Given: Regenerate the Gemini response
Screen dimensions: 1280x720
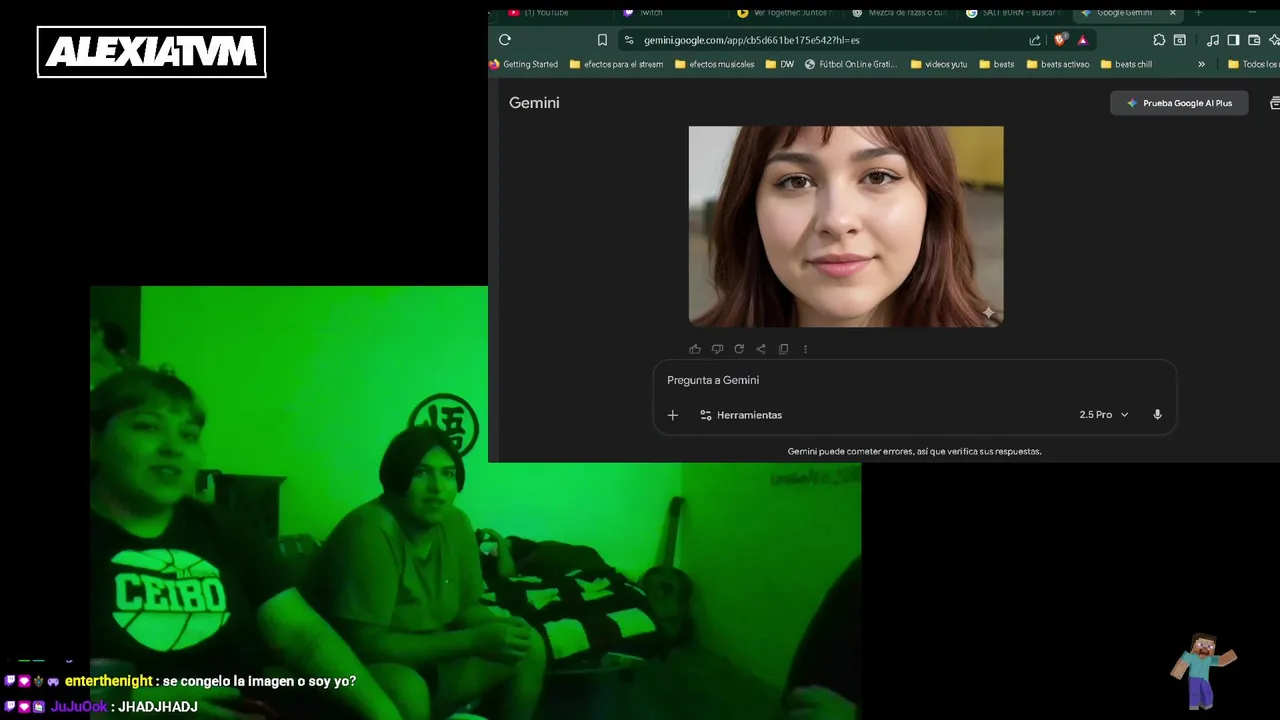Looking at the screenshot, I should point(739,349).
